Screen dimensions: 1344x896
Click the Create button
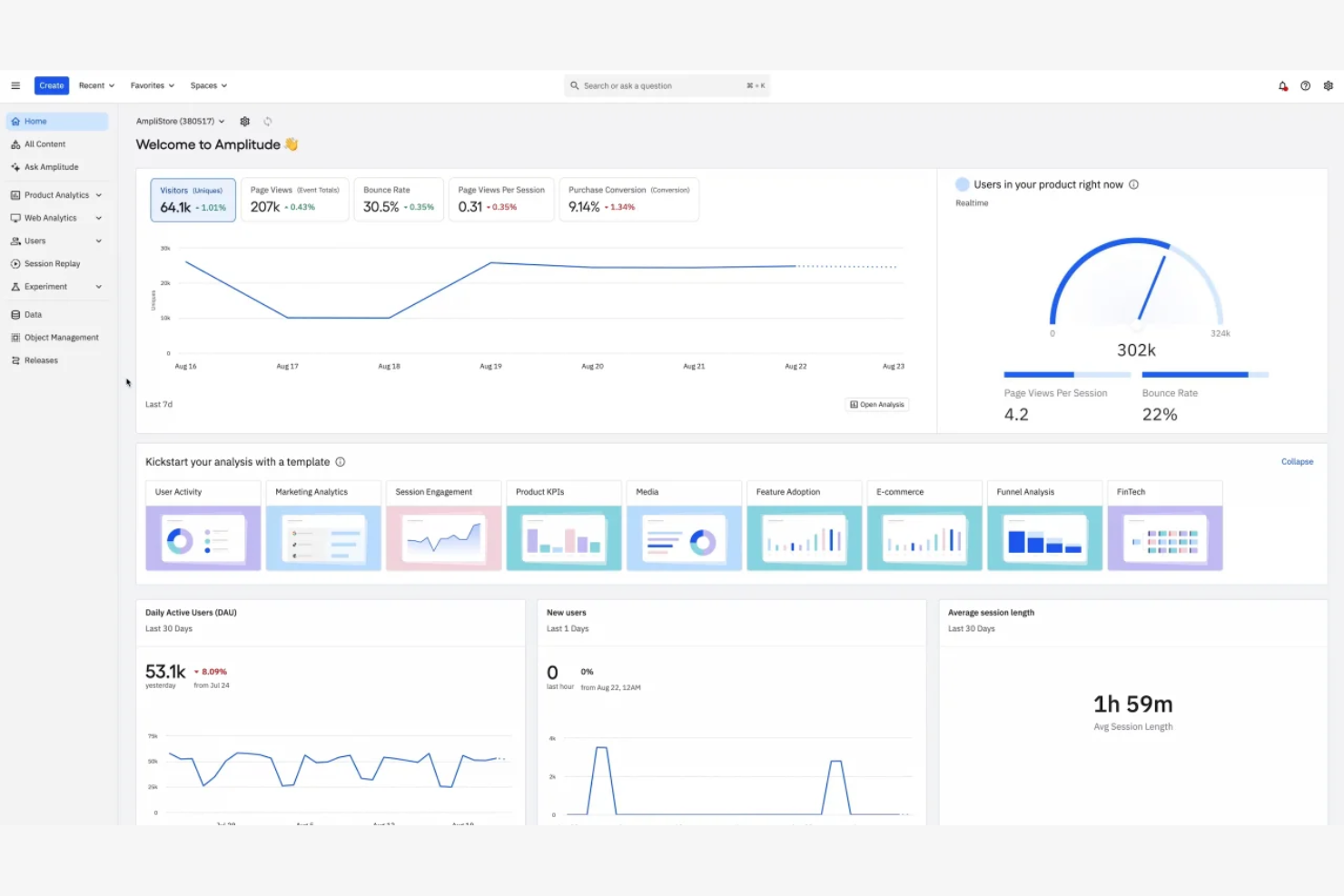click(x=52, y=85)
